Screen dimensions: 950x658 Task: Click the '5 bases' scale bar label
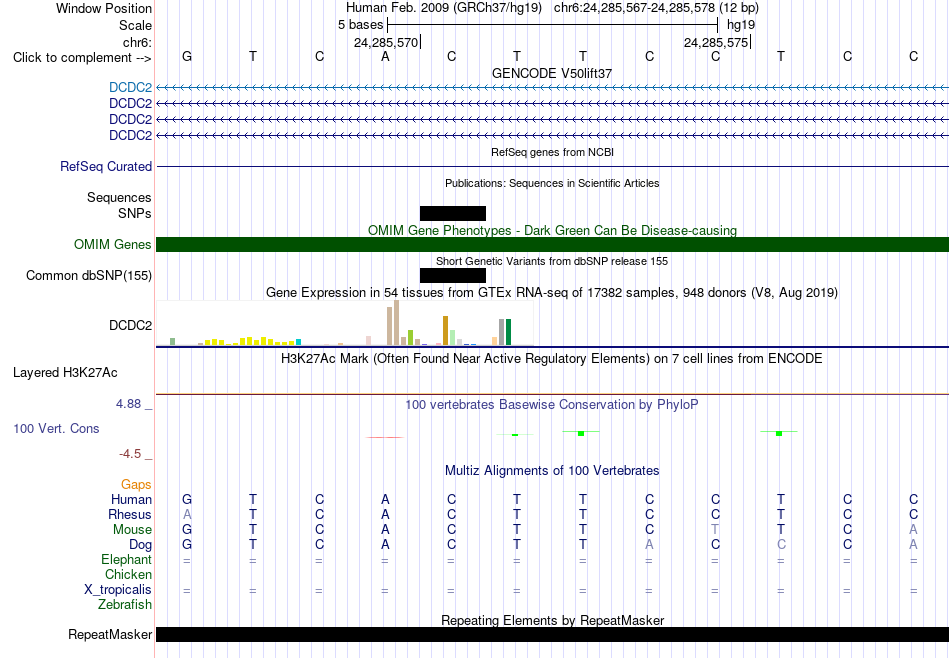pyautogui.click(x=360, y=25)
